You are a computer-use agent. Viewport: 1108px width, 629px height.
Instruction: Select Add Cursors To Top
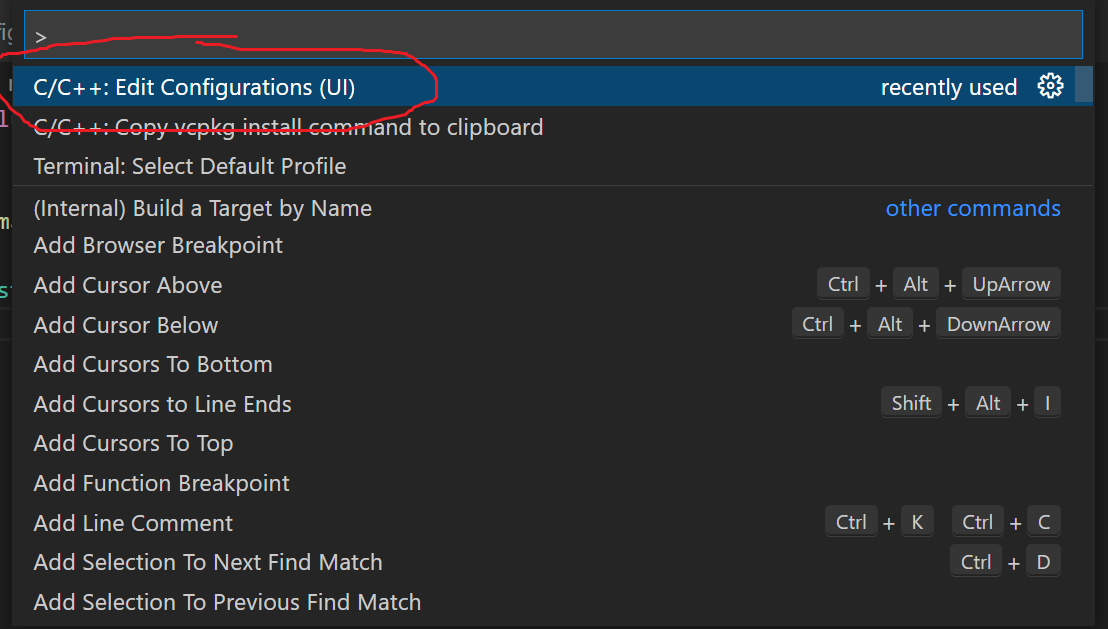coord(132,443)
